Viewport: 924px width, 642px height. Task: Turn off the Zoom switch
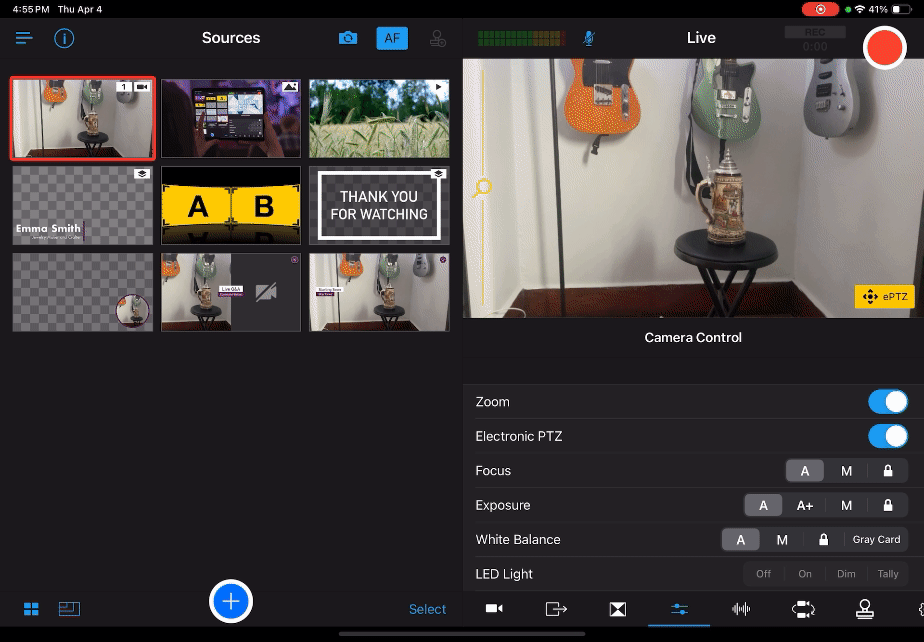(x=887, y=402)
